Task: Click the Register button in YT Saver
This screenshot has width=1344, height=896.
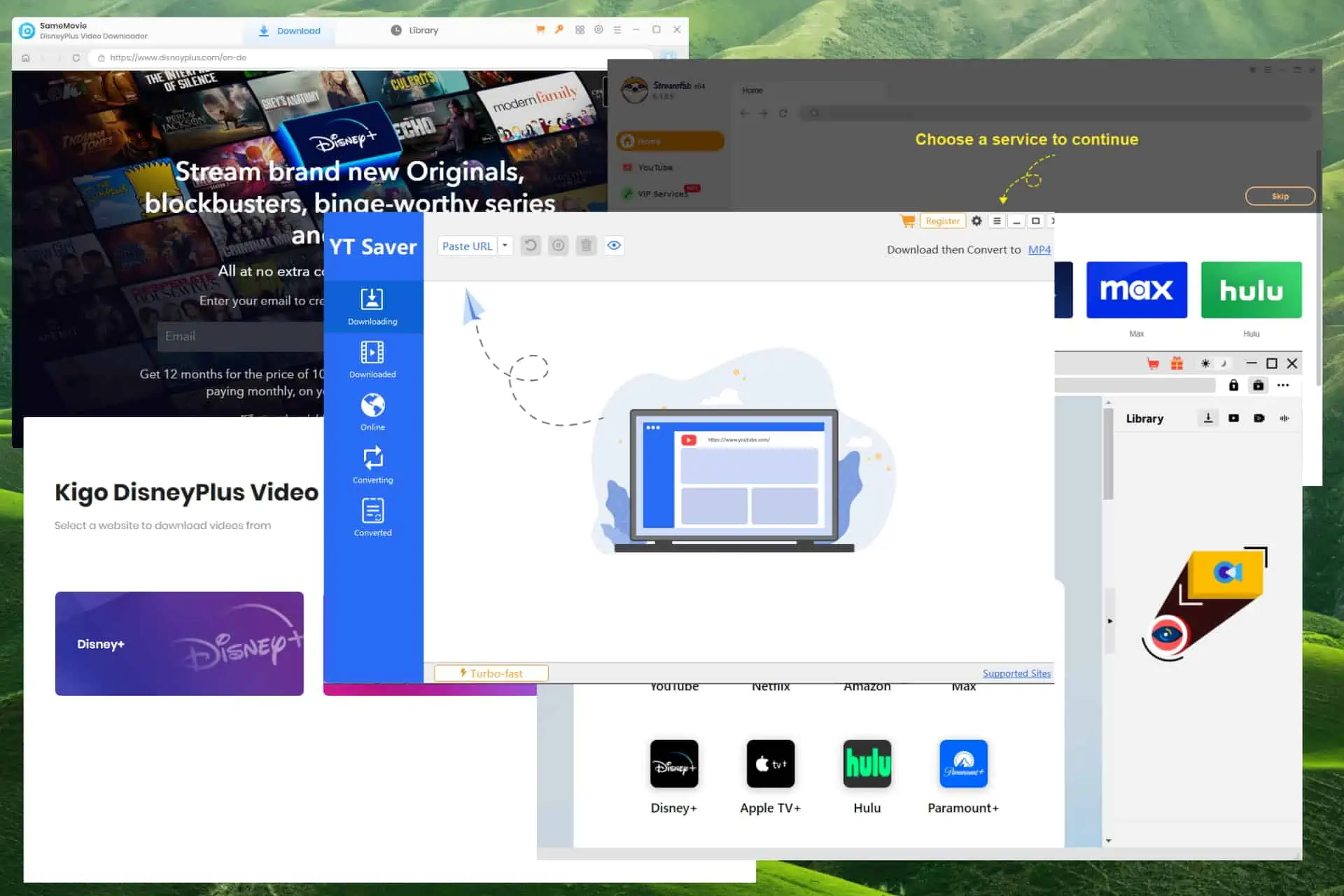Action: pyautogui.click(x=942, y=221)
